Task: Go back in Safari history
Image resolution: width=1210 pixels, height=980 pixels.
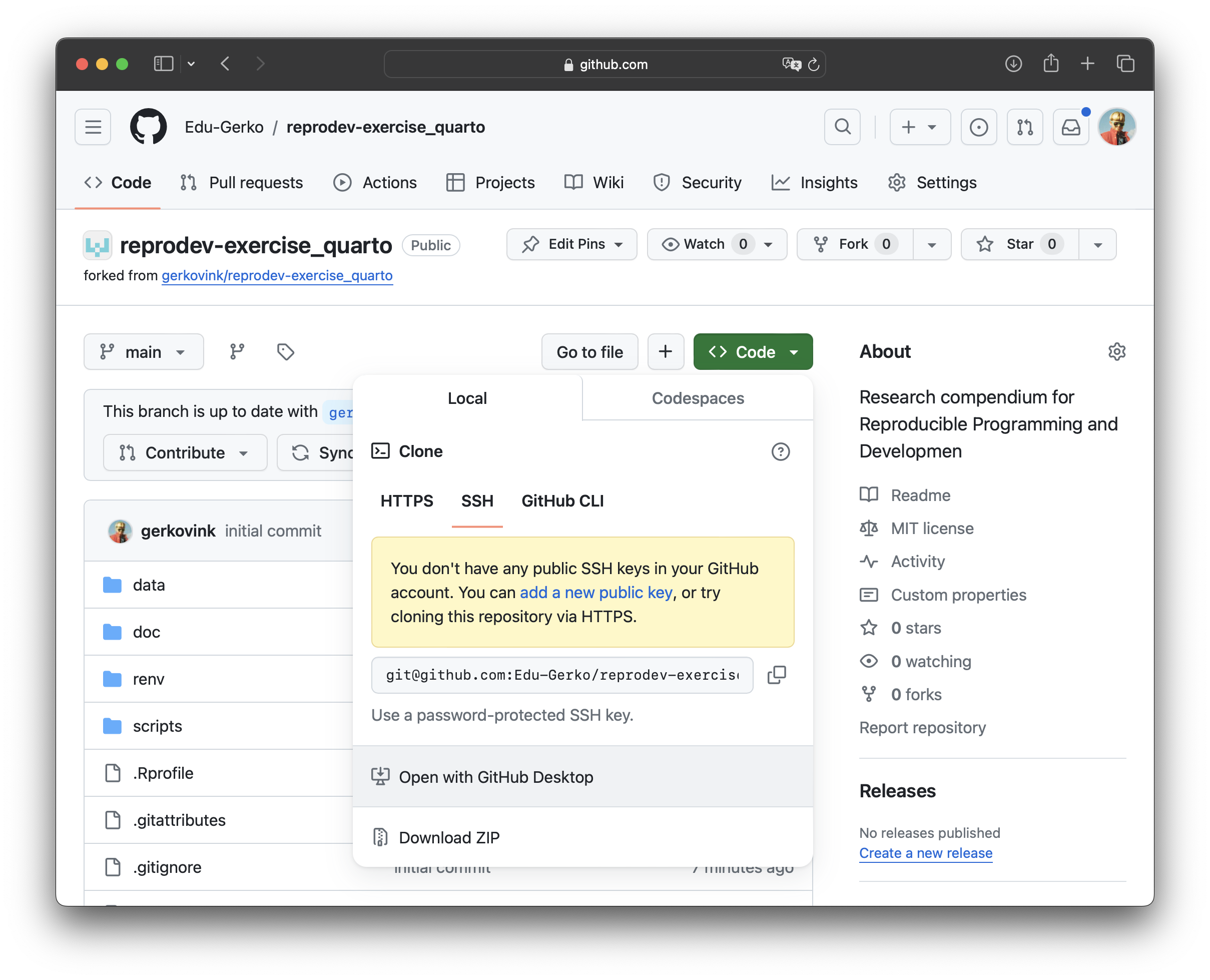Action: coord(225,64)
